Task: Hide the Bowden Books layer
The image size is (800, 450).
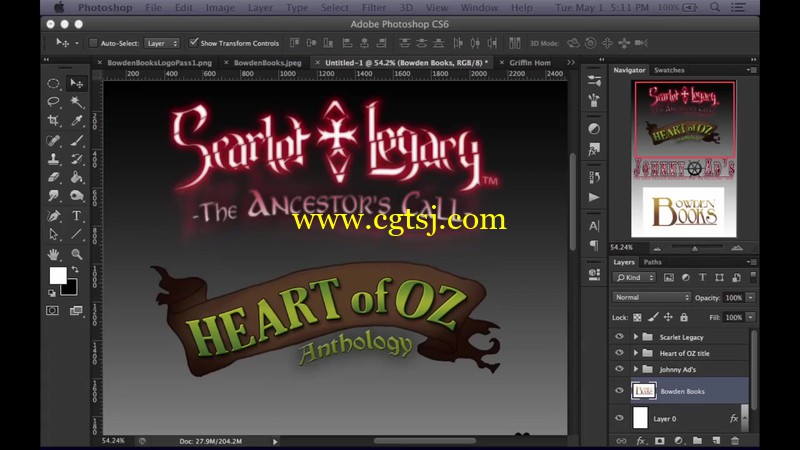Action: pos(619,391)
